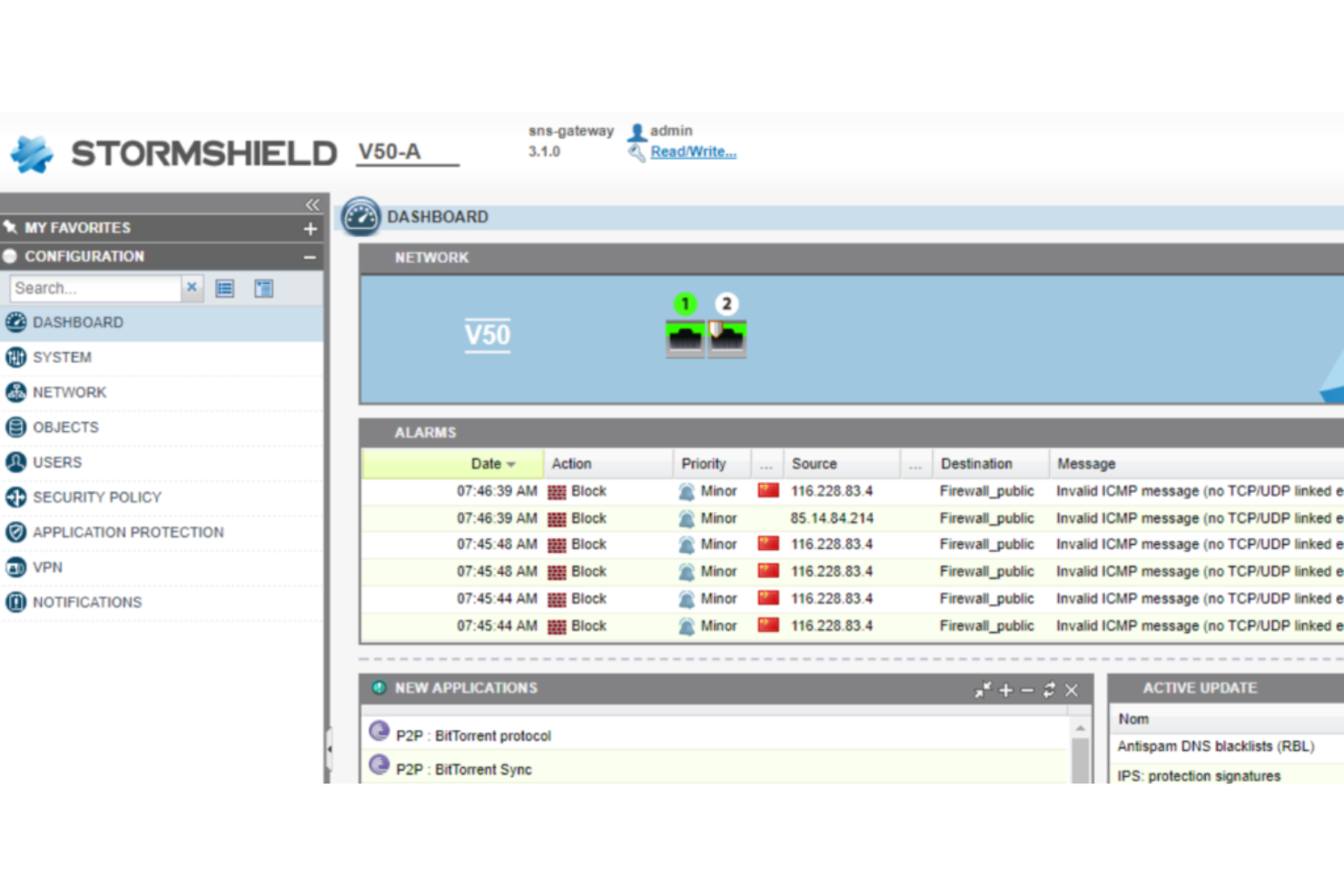The width and height of the screenshot is (1344, 896).
Task: Select P2P : BitTorrent Sync entry
Action: tap(715, 768)
